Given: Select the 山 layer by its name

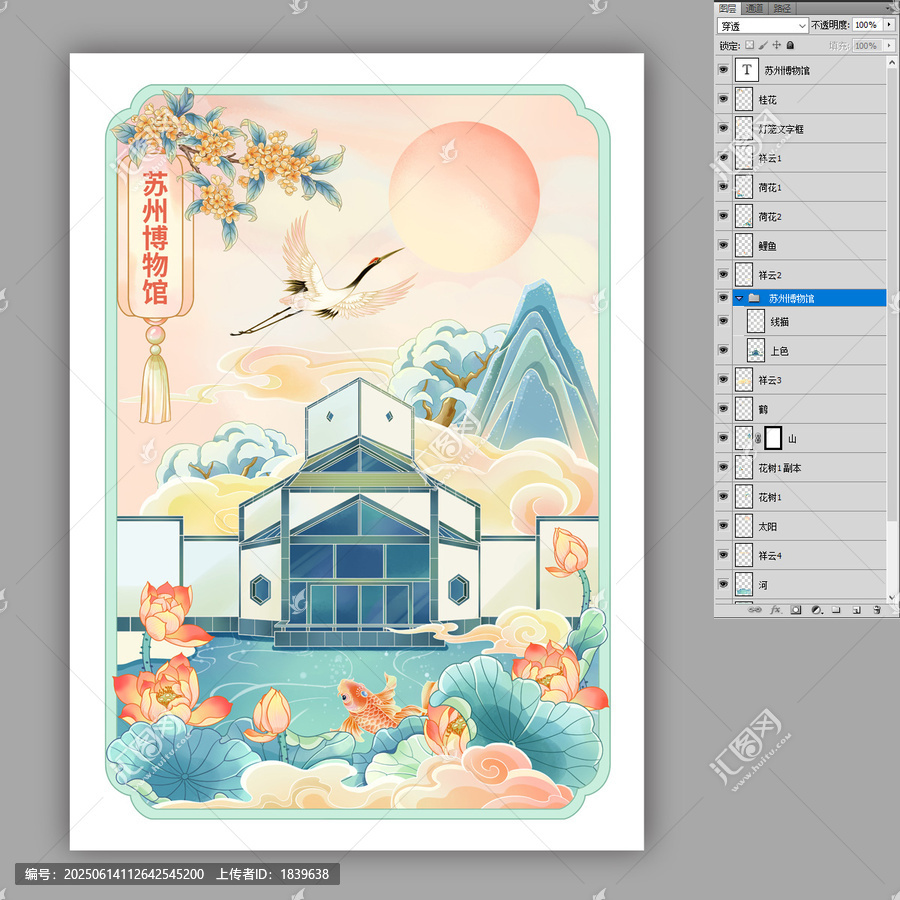Looking at the screenshot, I should tap(792, 439).
